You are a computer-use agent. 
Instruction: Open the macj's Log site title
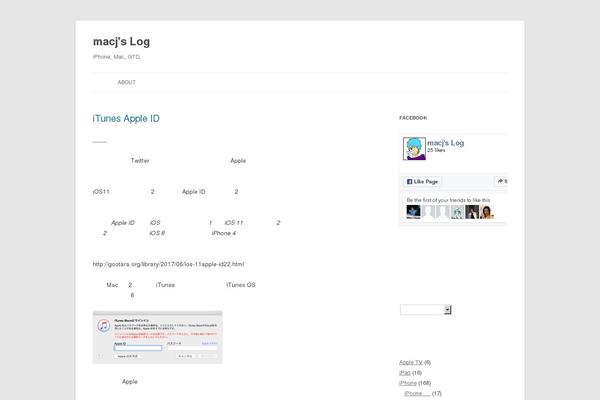click(x=121, y=41)
